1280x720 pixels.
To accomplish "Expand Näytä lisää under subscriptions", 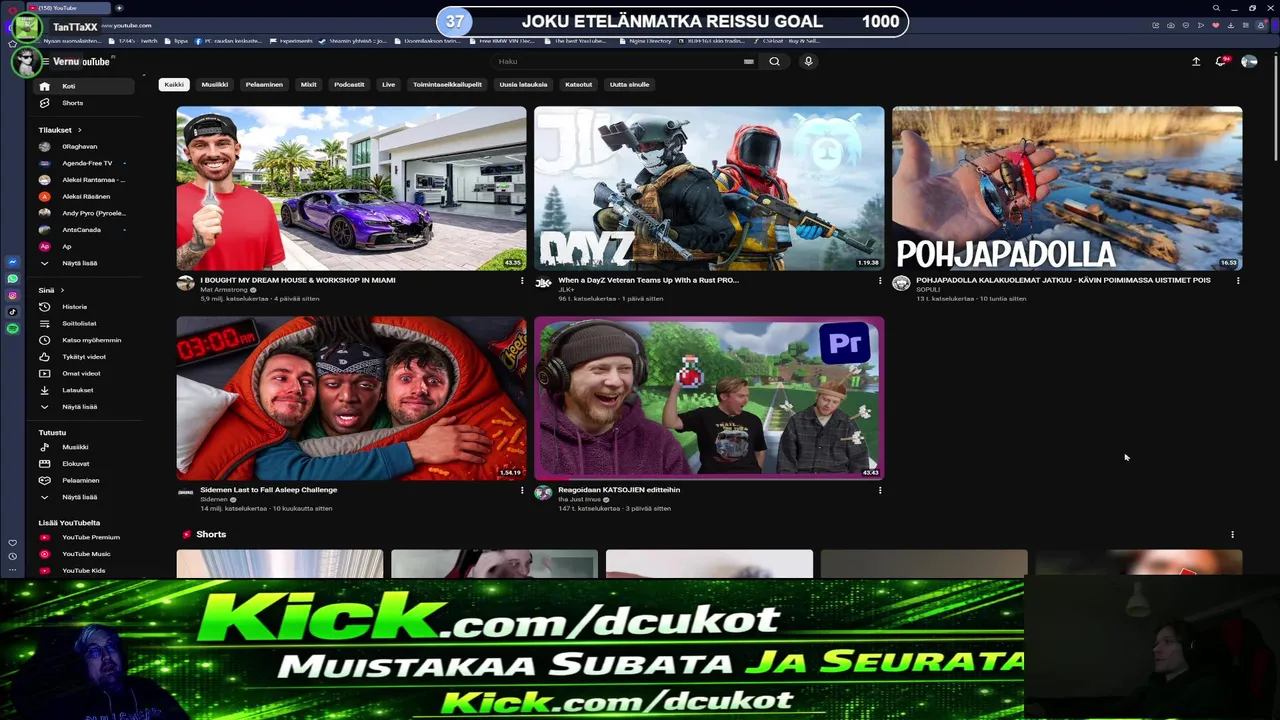I will pyautogui.click(x=85, y=263).
